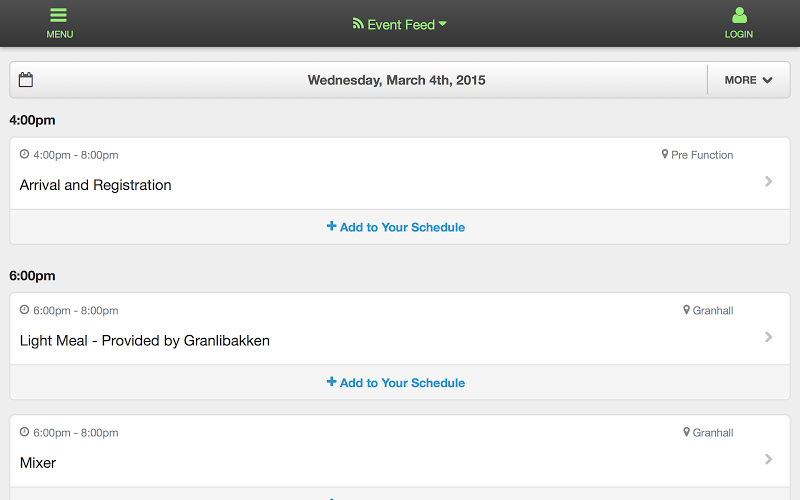The height and width of the screenshot is (500, 800).
Task: Select the Mixer event title
Action: pyautogui.click(x=38, y=463)
